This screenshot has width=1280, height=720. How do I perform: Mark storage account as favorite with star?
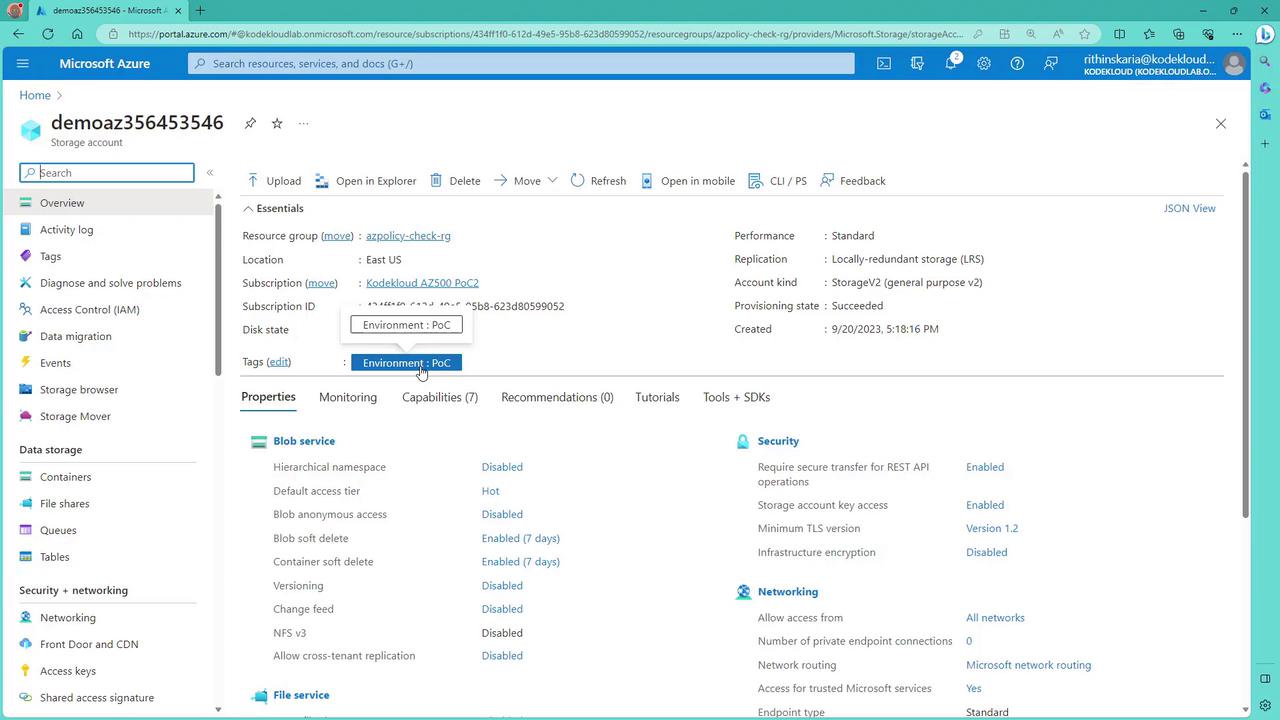[277, 123]
